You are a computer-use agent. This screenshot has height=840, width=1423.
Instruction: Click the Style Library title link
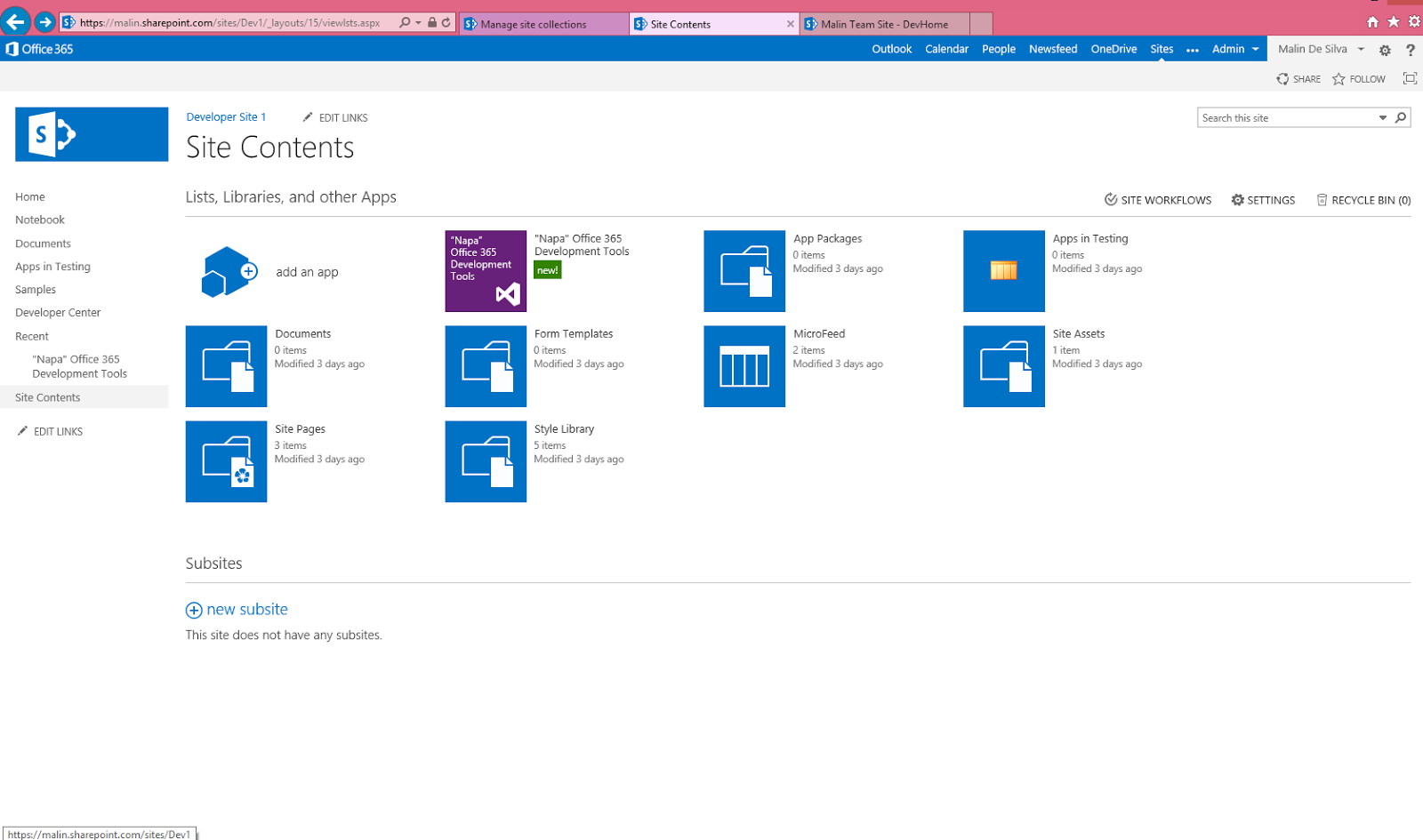point(564,428)
